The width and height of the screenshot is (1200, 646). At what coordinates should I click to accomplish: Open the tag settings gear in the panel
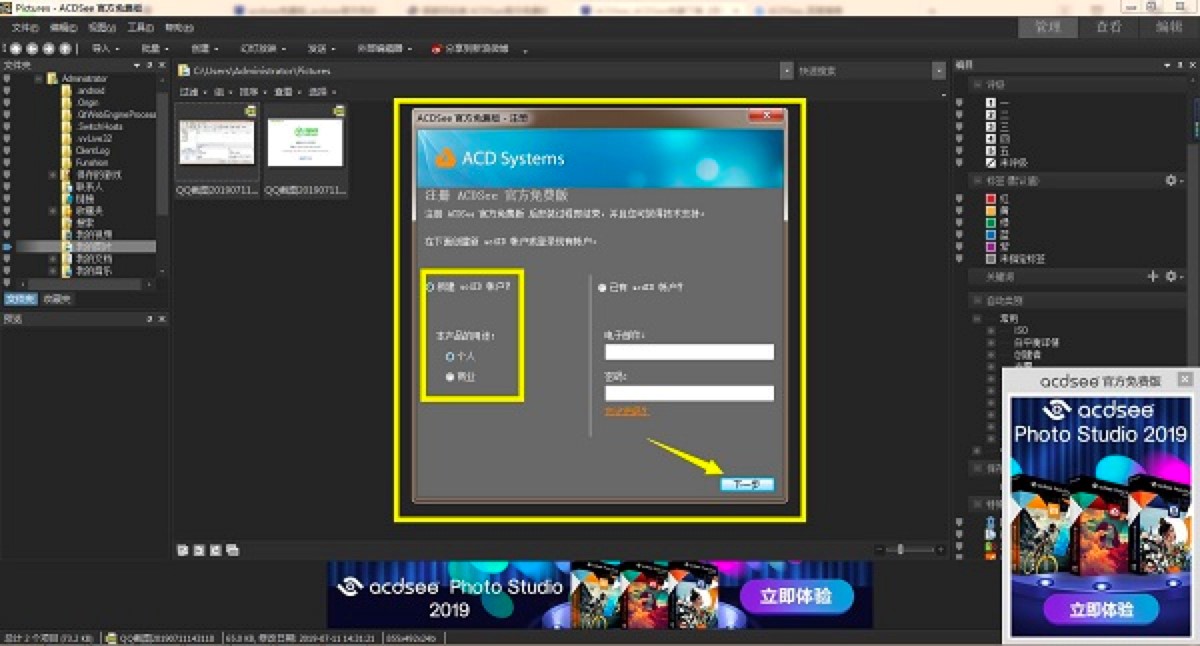click(x=1170, y=182)
